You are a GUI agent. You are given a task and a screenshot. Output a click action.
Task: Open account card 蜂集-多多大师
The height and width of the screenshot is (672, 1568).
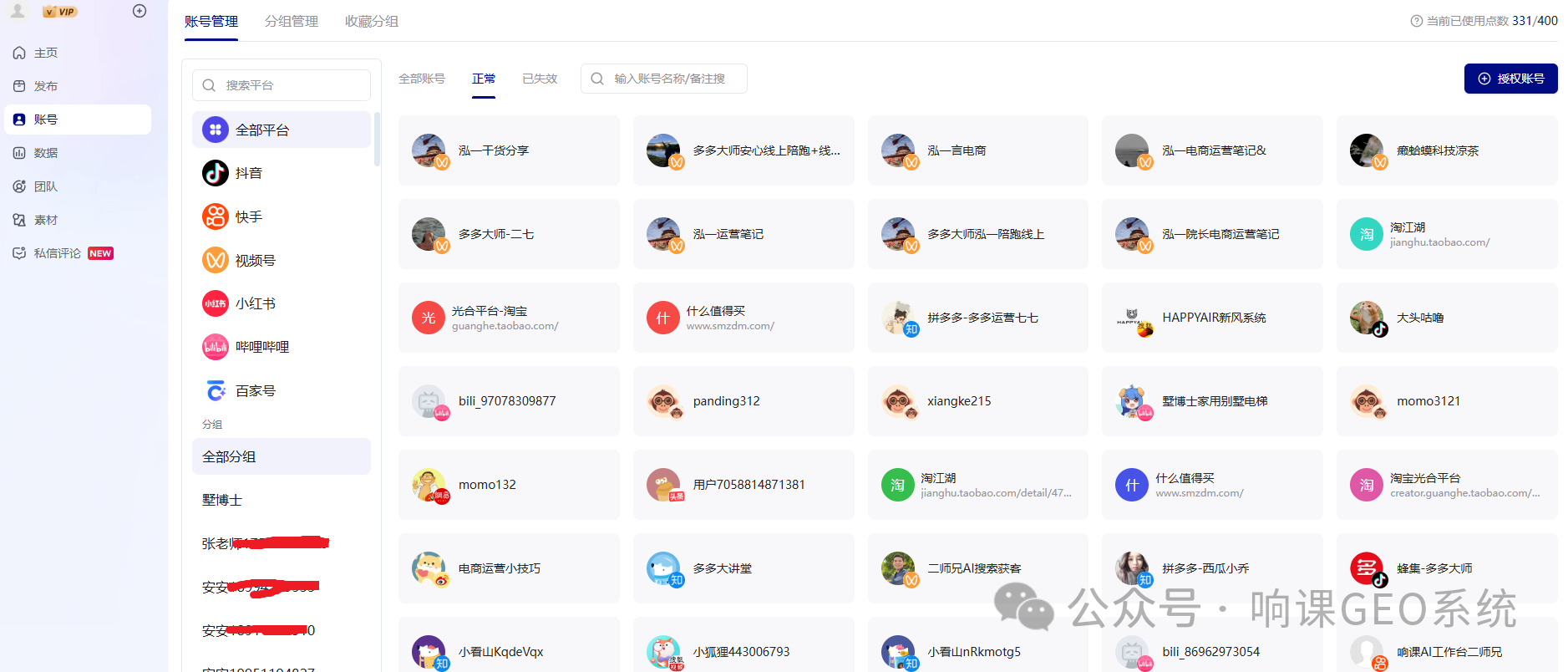[x=1447, y=568]
